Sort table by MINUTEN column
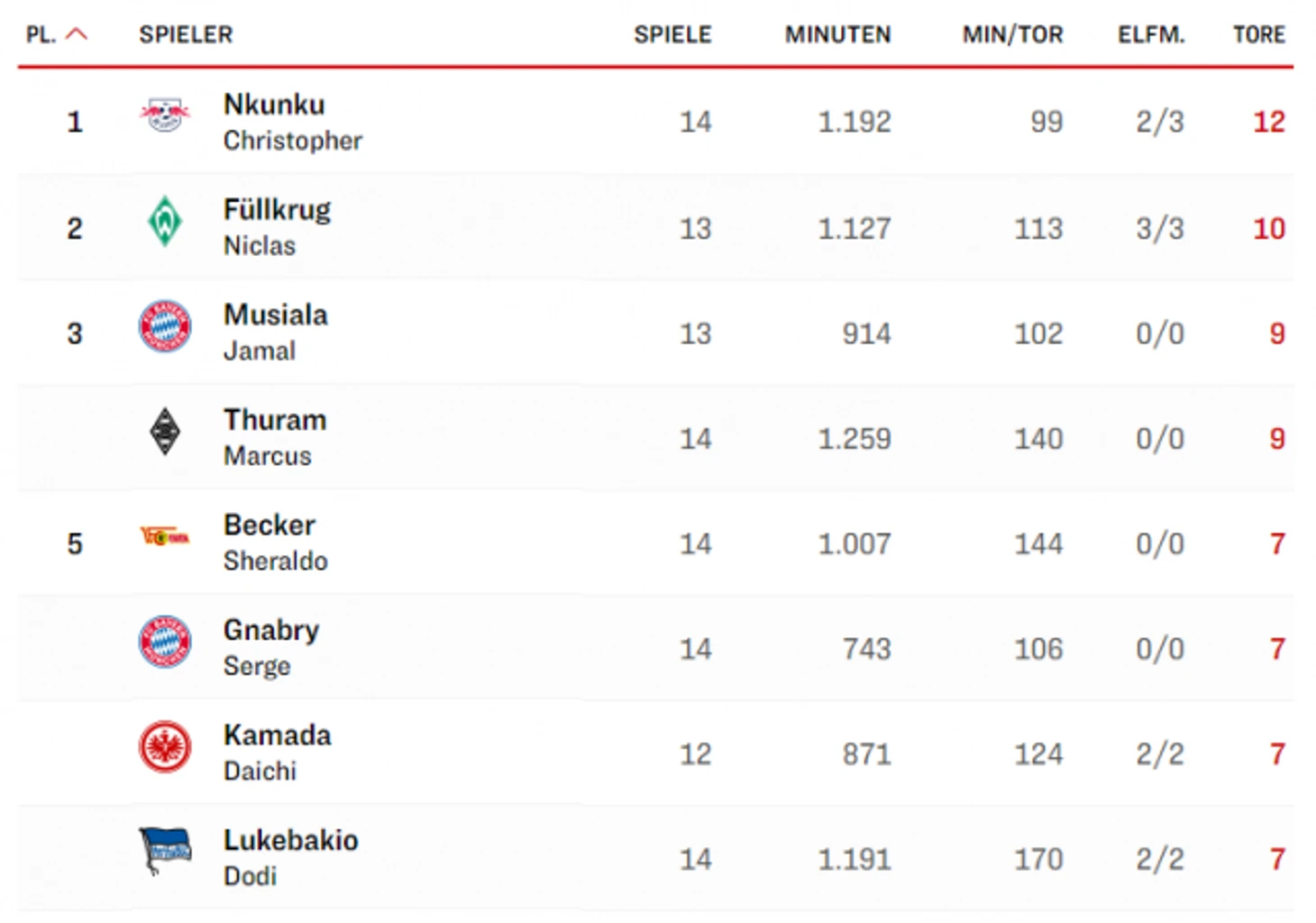This screenshot has height=923, width=1316. (x=837, y=34)
